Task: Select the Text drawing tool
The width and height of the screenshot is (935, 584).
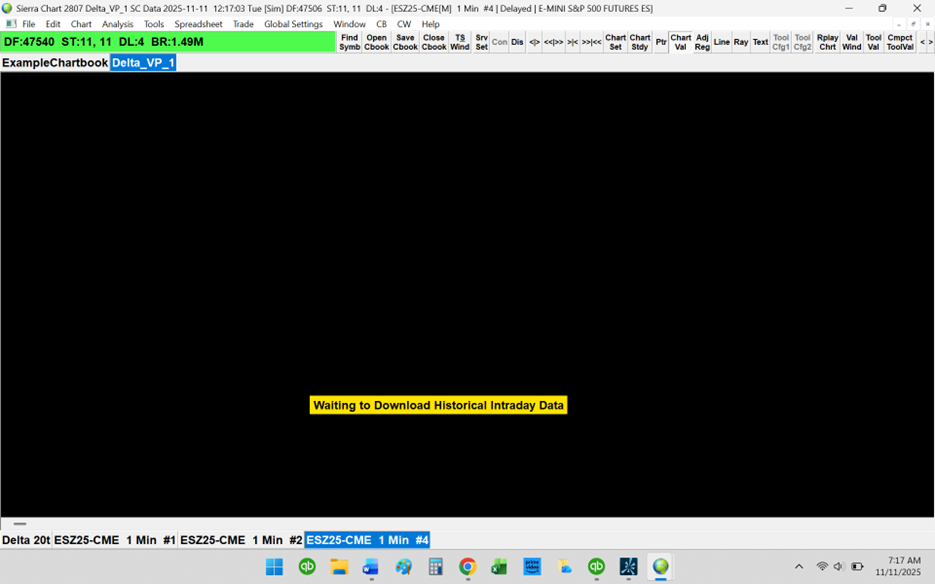Action: point(760,42)
